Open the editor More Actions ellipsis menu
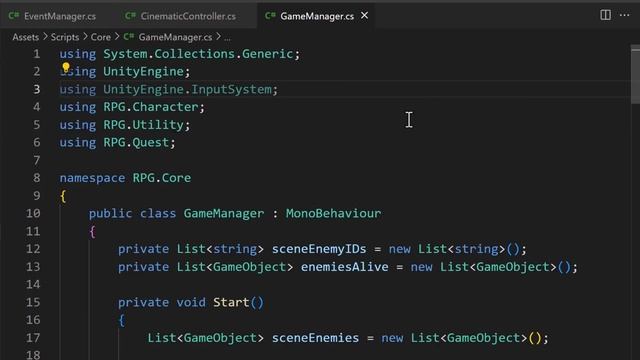This screenshot has width=640, height=360. tap(624, 15)
